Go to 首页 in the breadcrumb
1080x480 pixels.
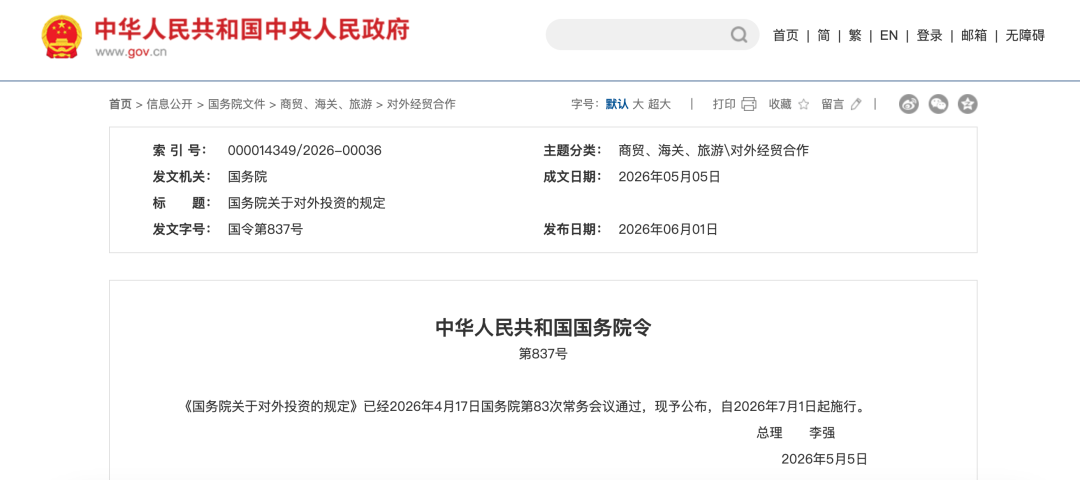(x=120, y=105)
